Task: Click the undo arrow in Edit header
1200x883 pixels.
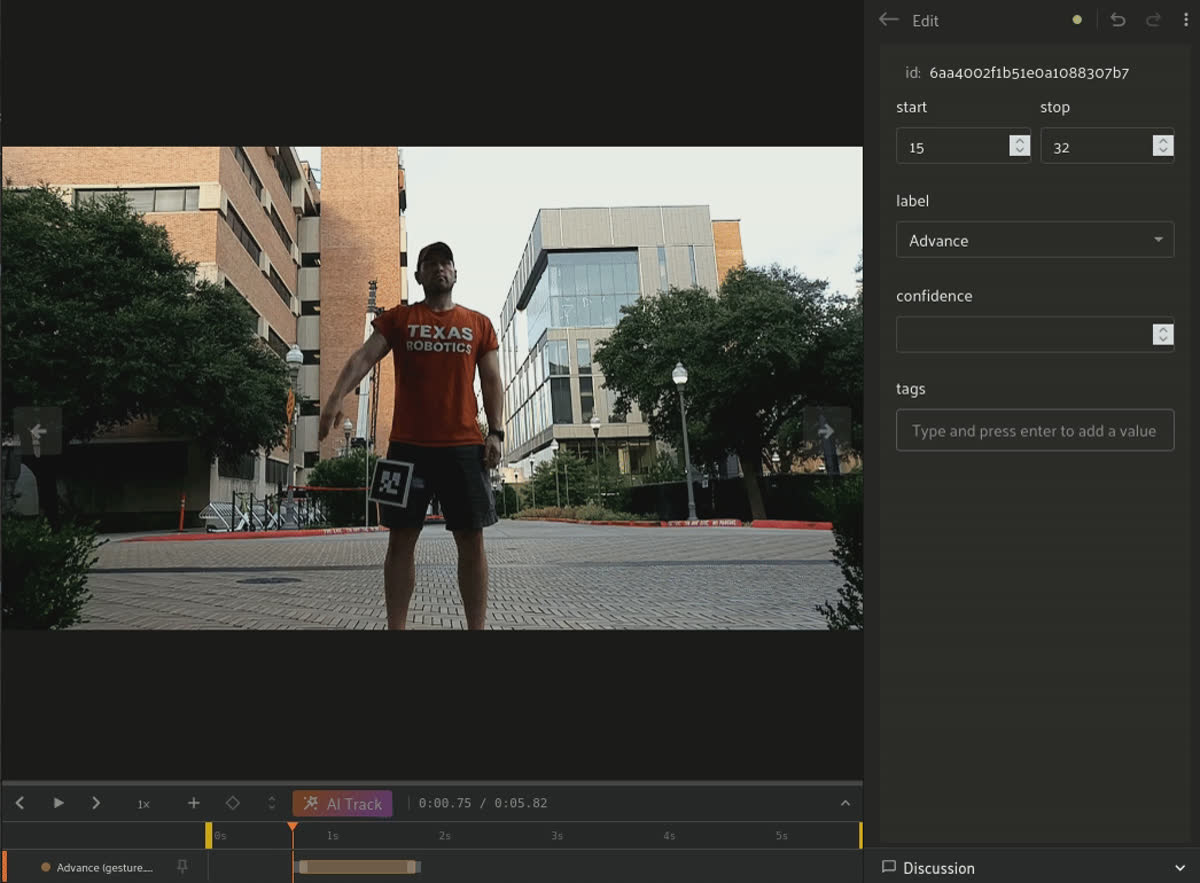Action: 1118,20
